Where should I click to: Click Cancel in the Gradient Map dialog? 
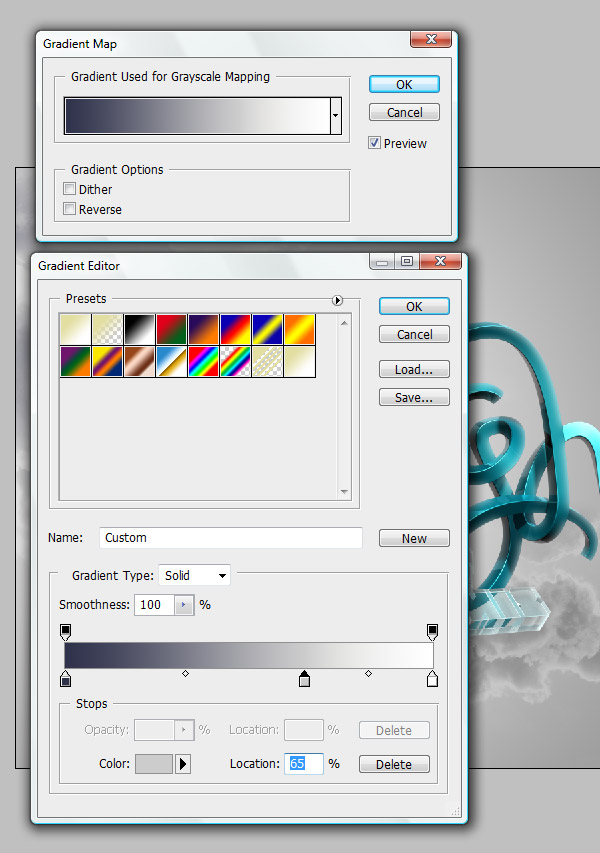tap(404, 113)
